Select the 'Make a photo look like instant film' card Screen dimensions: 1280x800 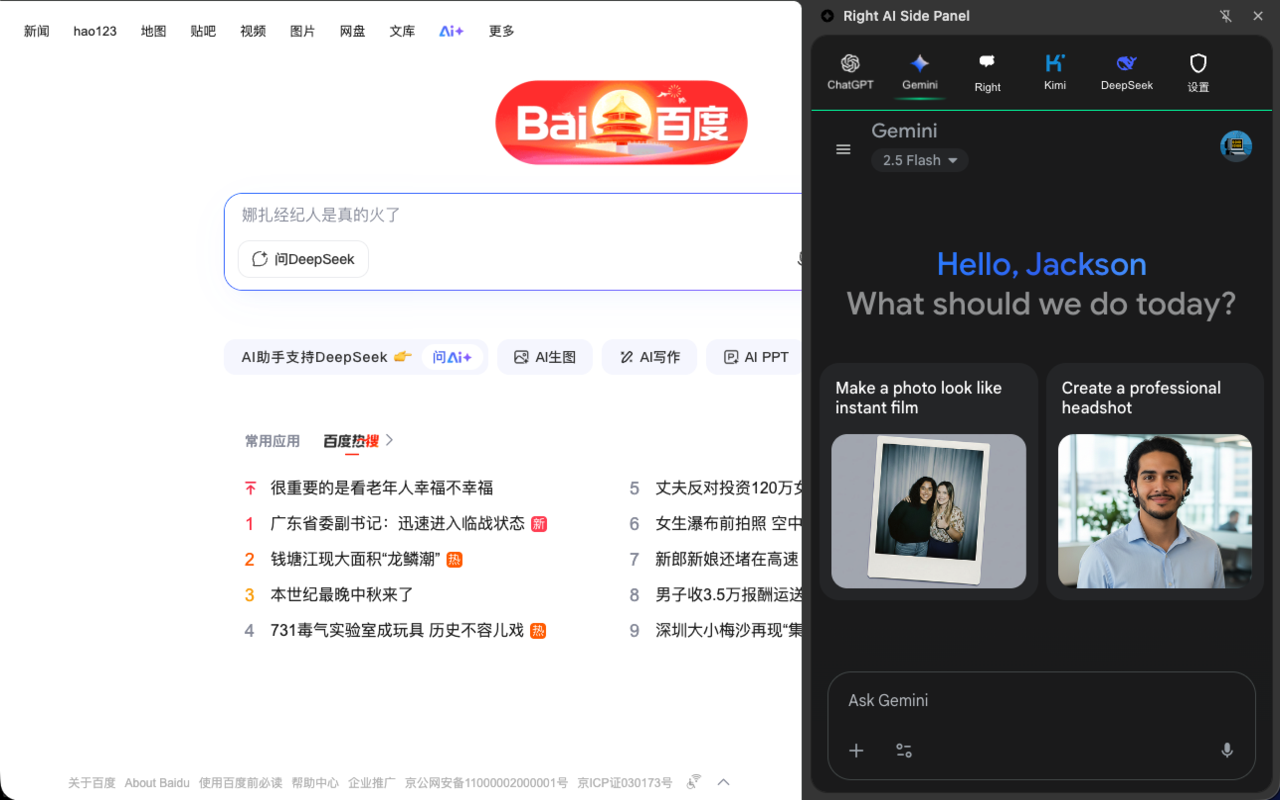[x=928, y=481]
